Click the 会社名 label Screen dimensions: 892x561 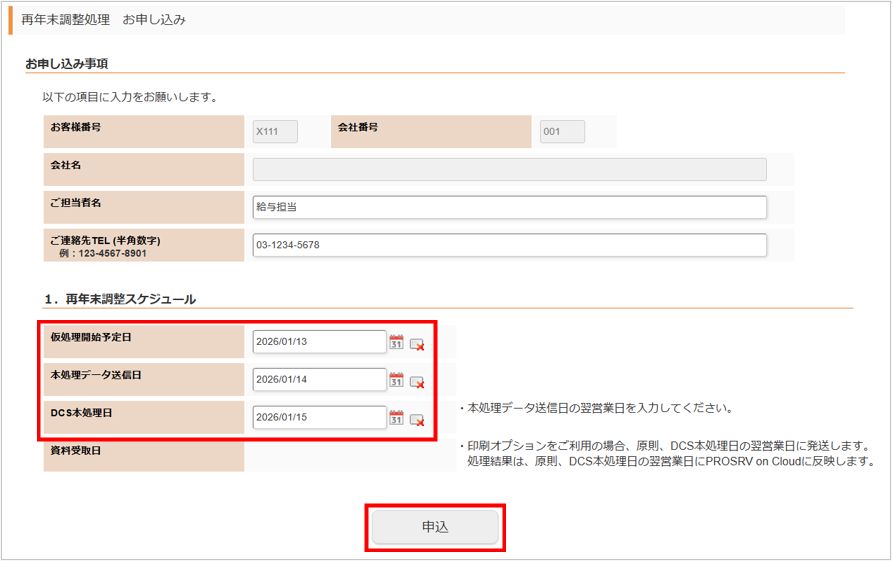(x=65, y=165)
